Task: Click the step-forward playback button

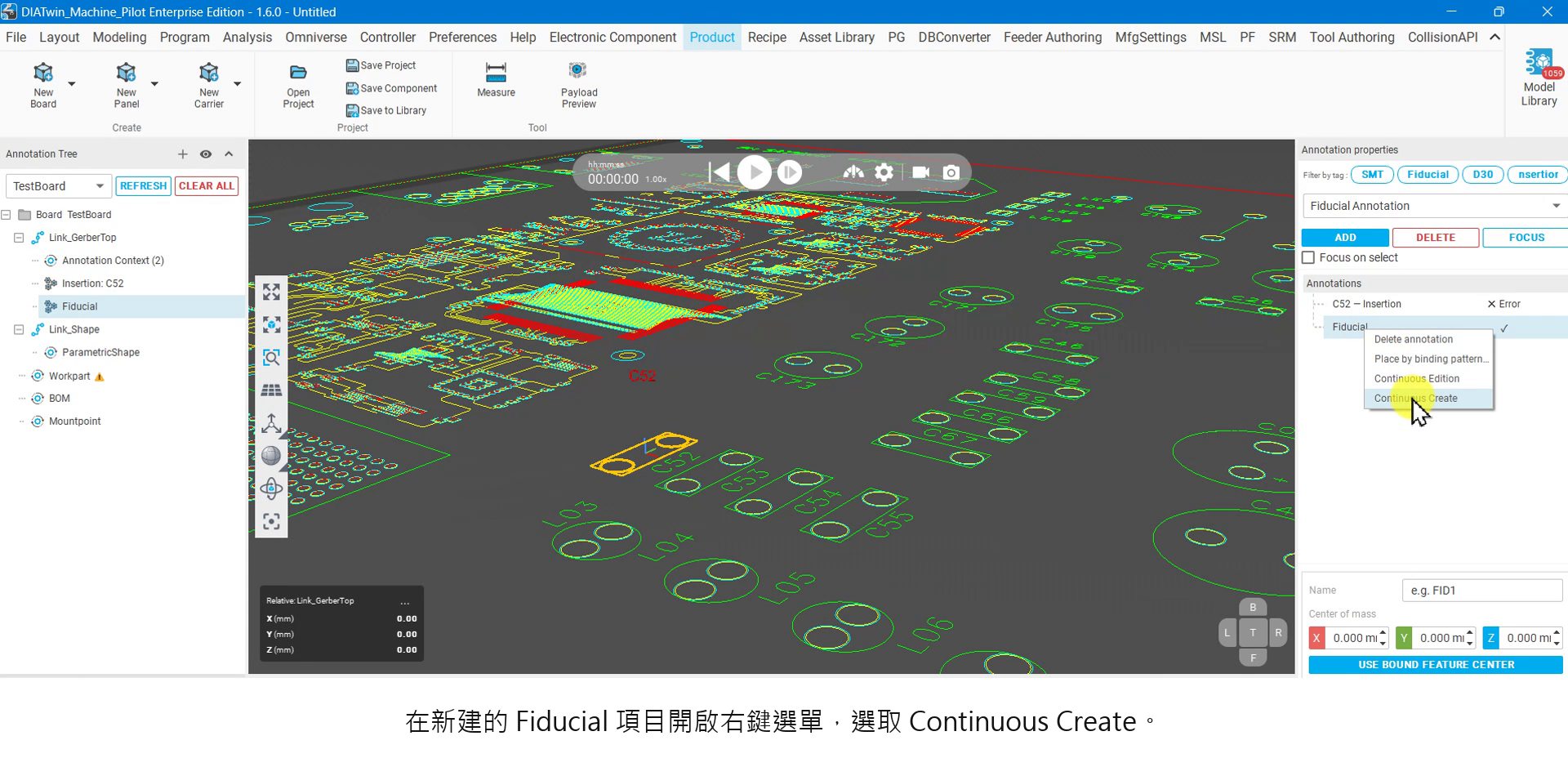Action: click(789, 172)
